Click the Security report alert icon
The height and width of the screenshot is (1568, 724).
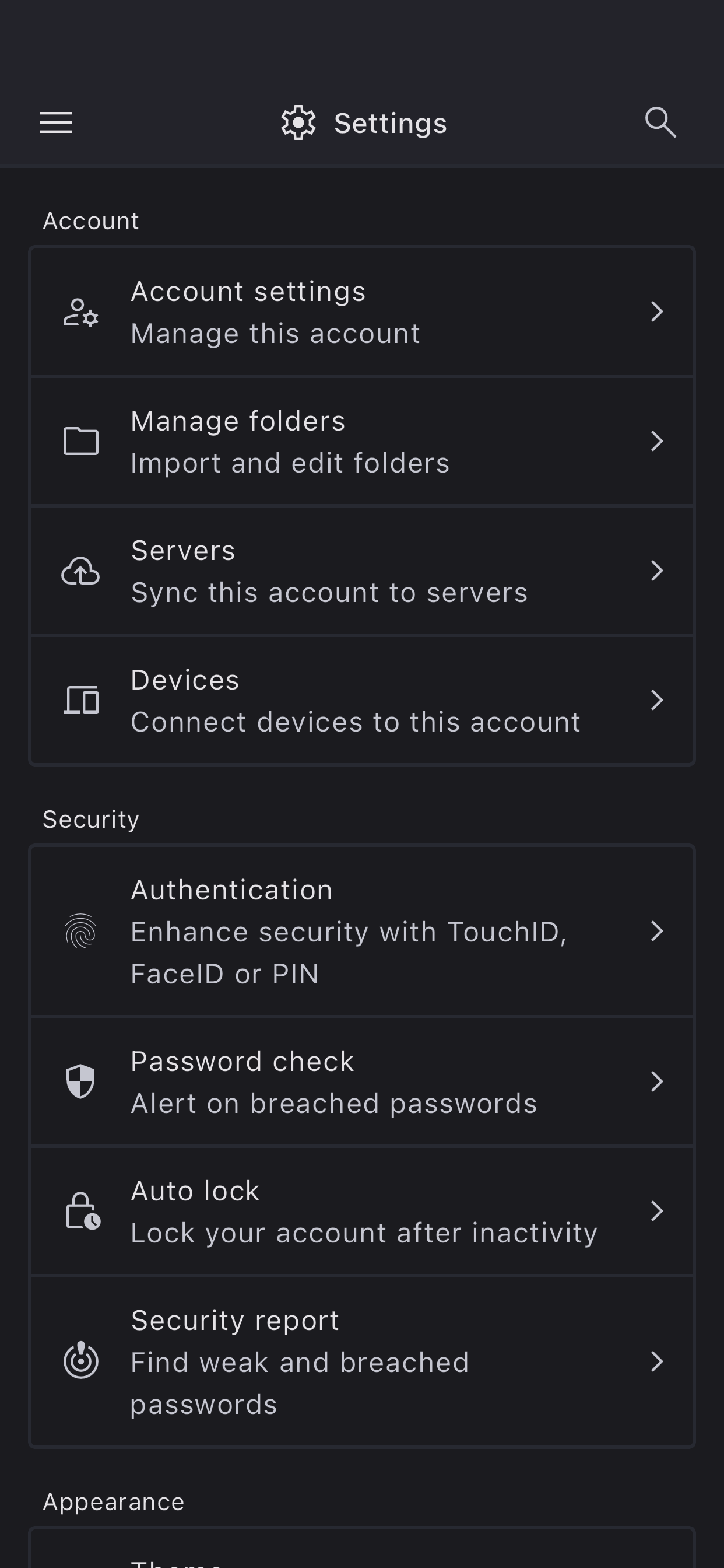[x=81, y=1361]
